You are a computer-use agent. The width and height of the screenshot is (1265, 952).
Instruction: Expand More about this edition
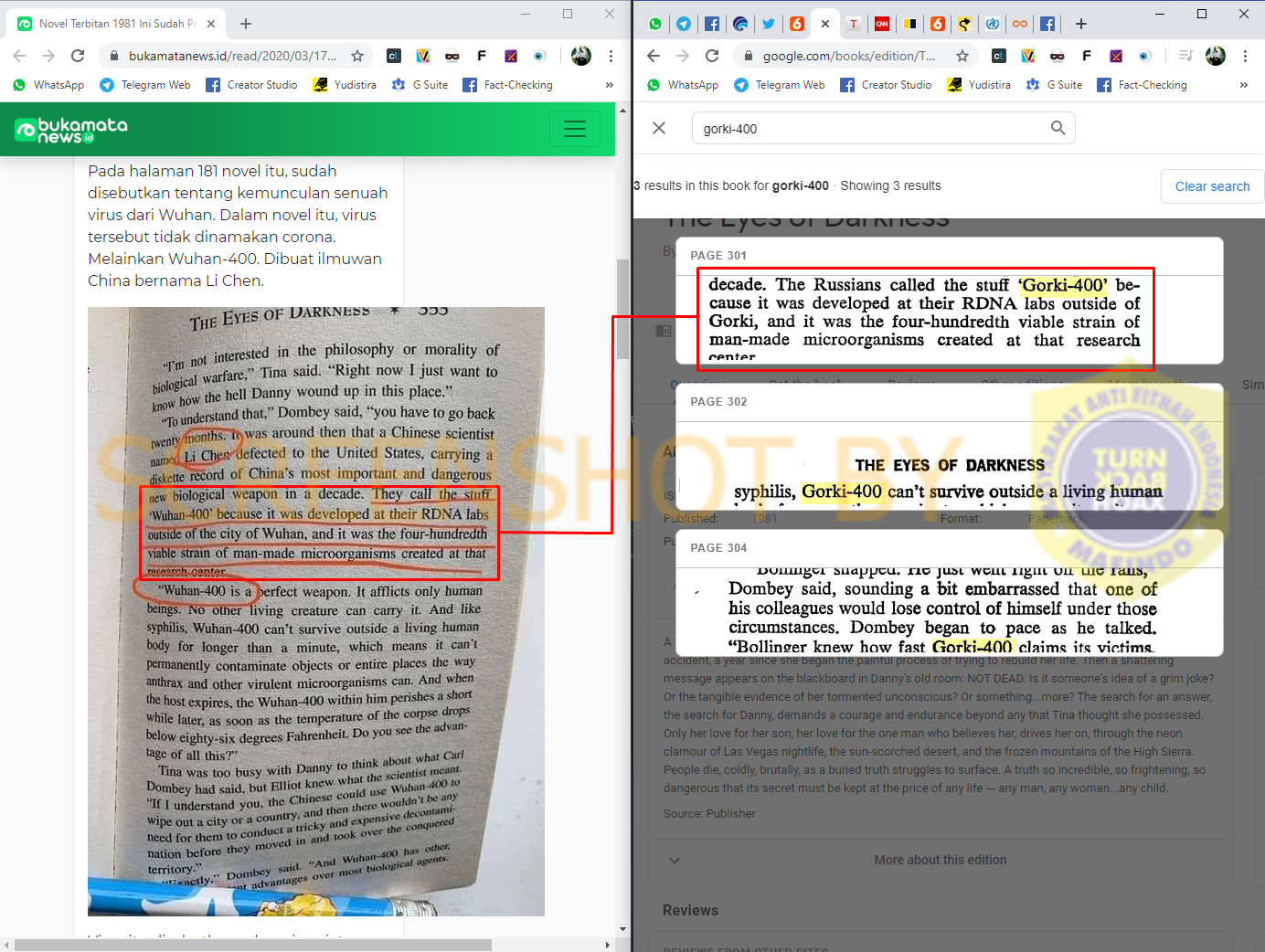pyautogui.click(x=941, y=860)
